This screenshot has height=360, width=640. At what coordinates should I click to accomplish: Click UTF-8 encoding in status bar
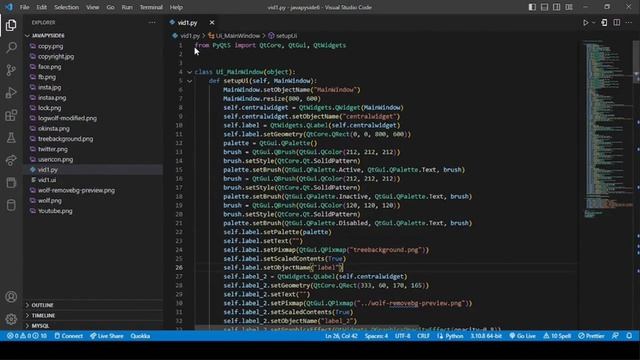pos(402,336)
